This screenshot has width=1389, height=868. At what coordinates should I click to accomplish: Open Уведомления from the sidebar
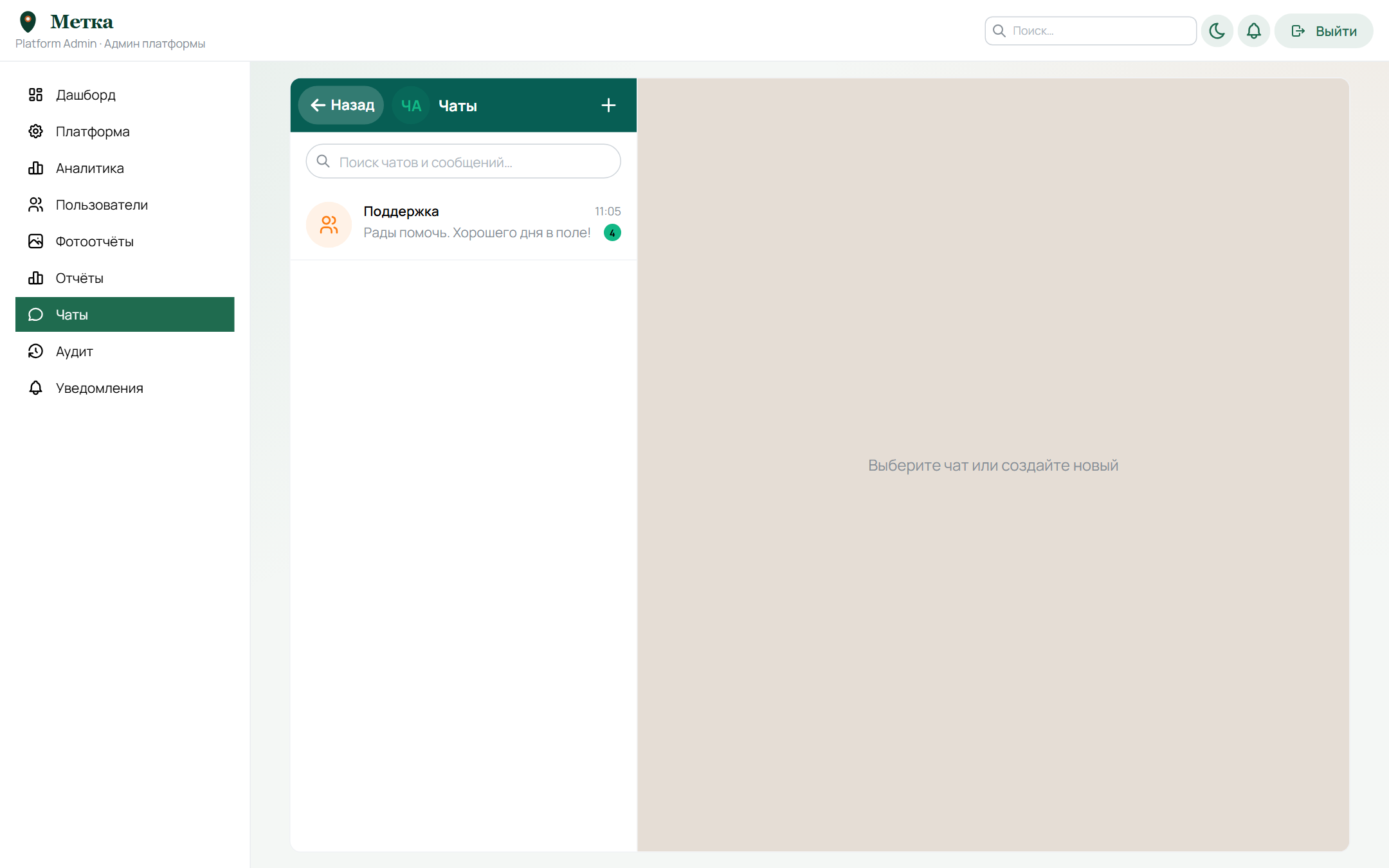pos(125,388)
